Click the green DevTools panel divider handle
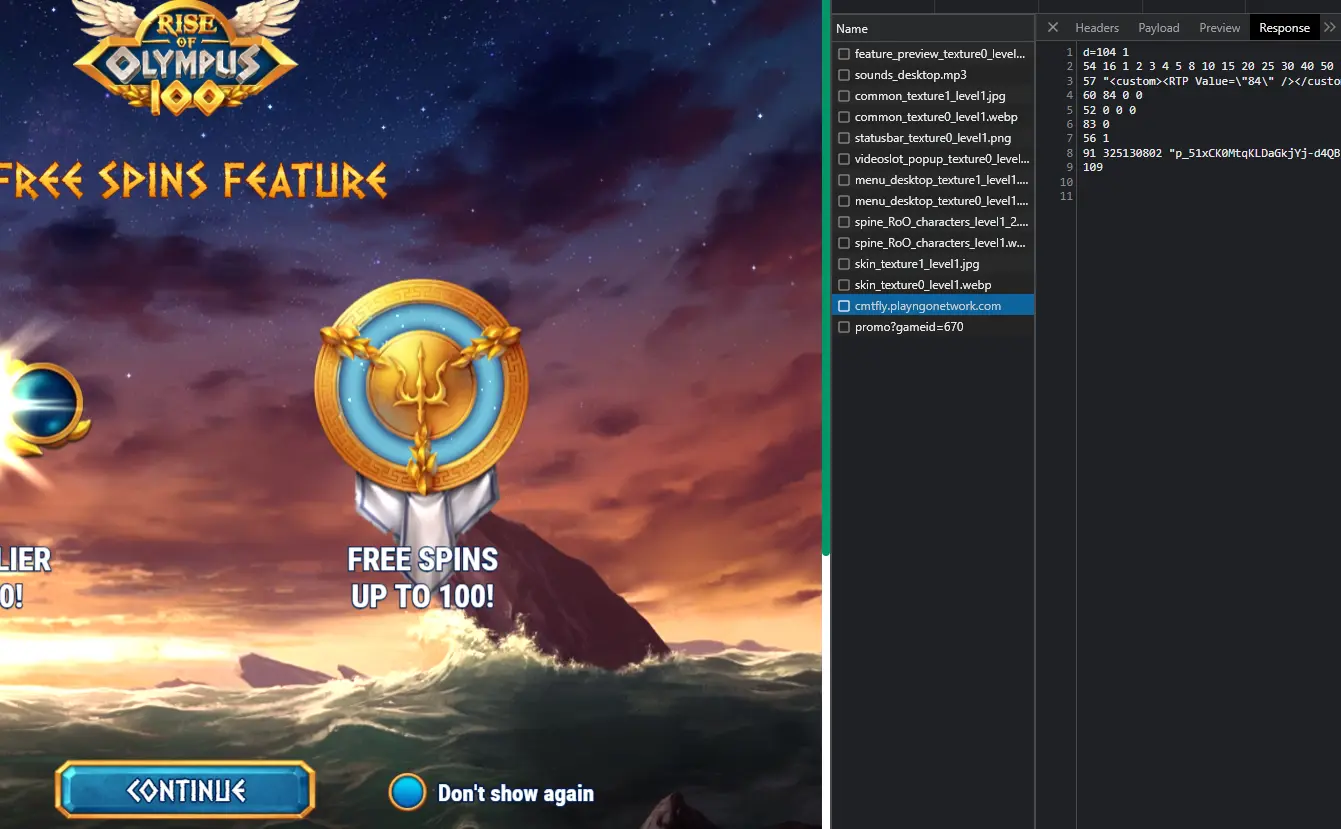This screenshot has width=1341, height=829. point(826,280)
